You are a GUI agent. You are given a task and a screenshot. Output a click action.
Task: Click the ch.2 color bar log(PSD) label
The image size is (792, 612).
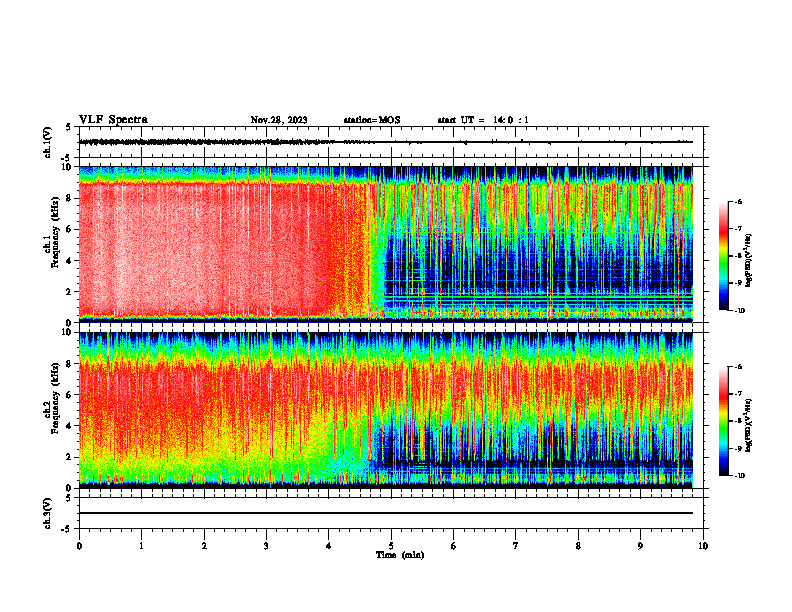point(749,427)
